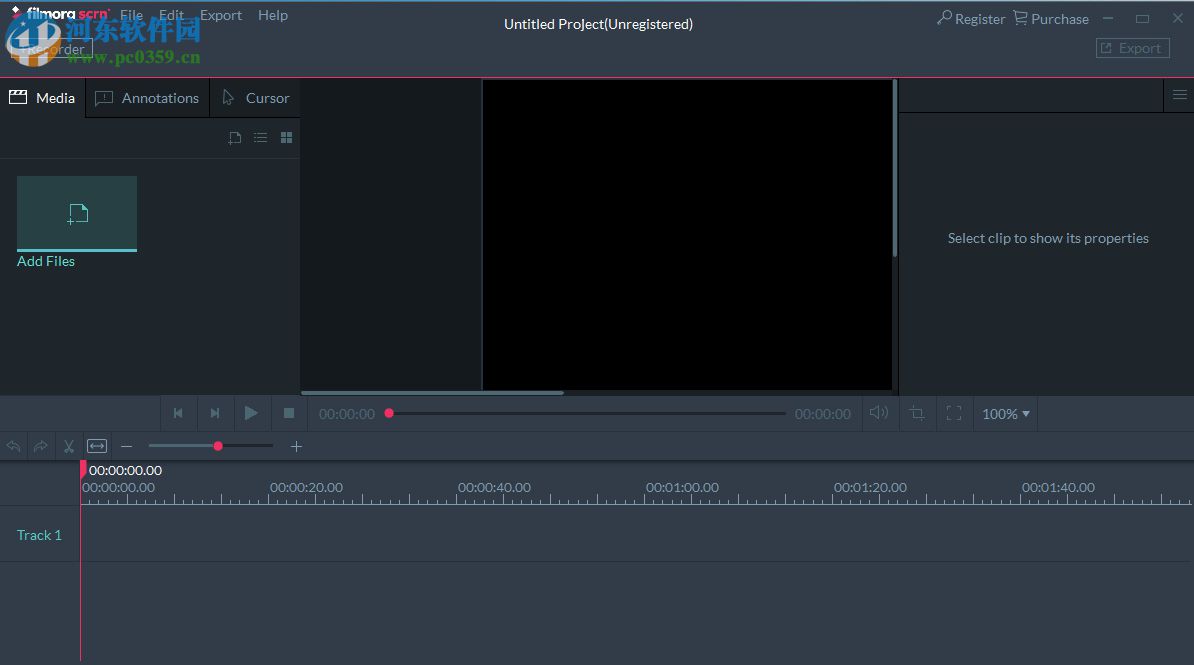Open the Cursor tab
1194x665 pixels.
255,98
